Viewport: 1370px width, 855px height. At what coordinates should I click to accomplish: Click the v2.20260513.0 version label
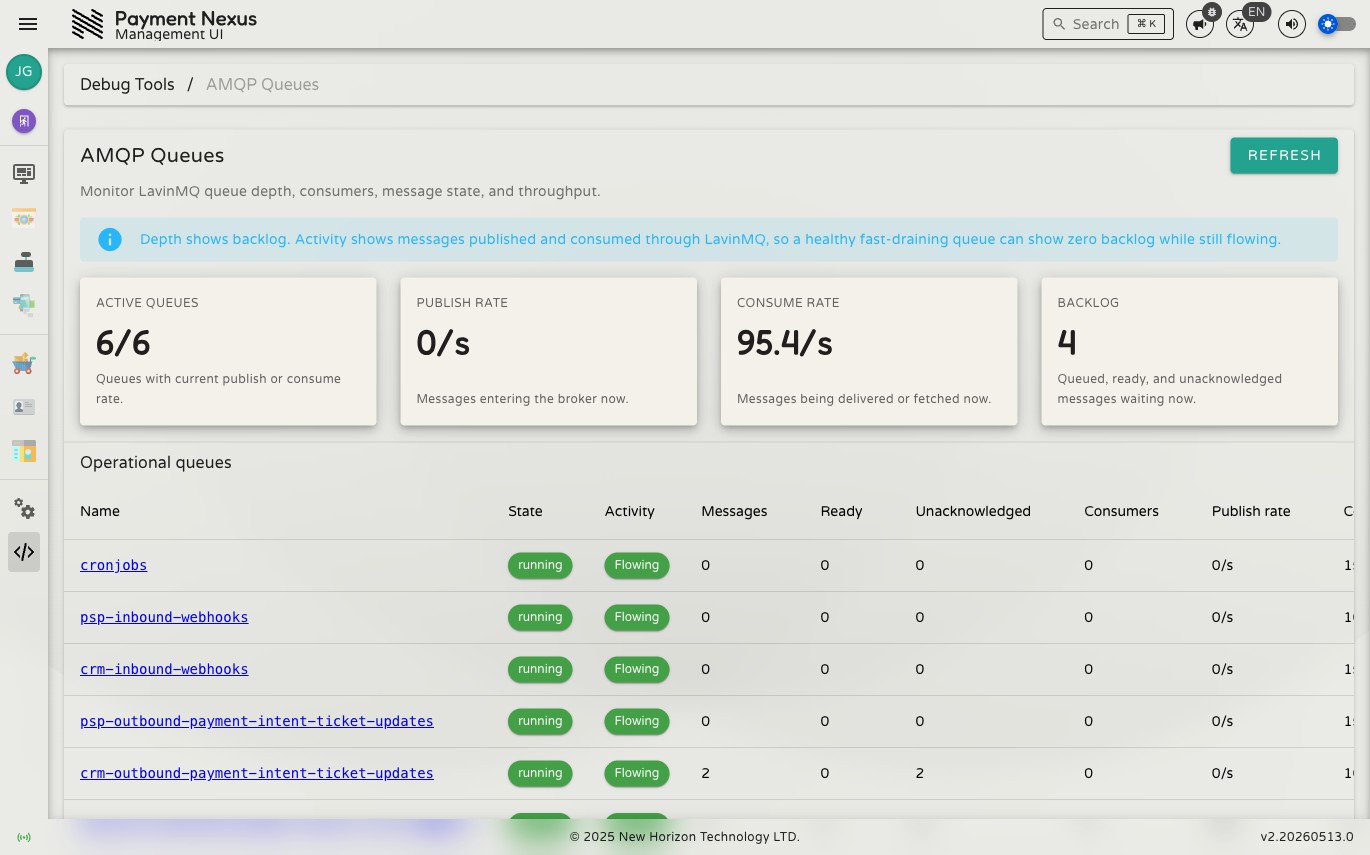[1307, 837]
